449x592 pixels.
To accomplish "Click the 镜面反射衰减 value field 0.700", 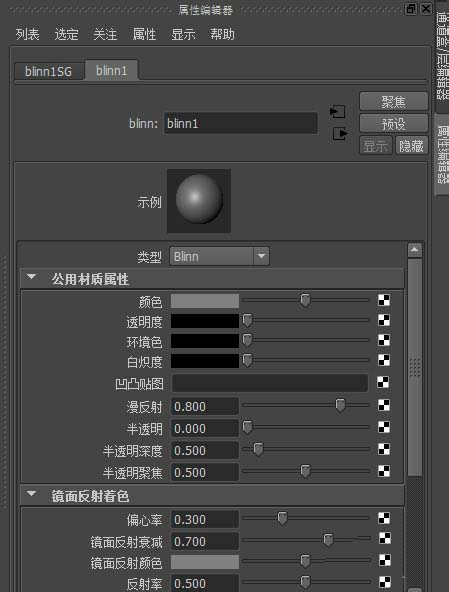I will tap(205, 542).
